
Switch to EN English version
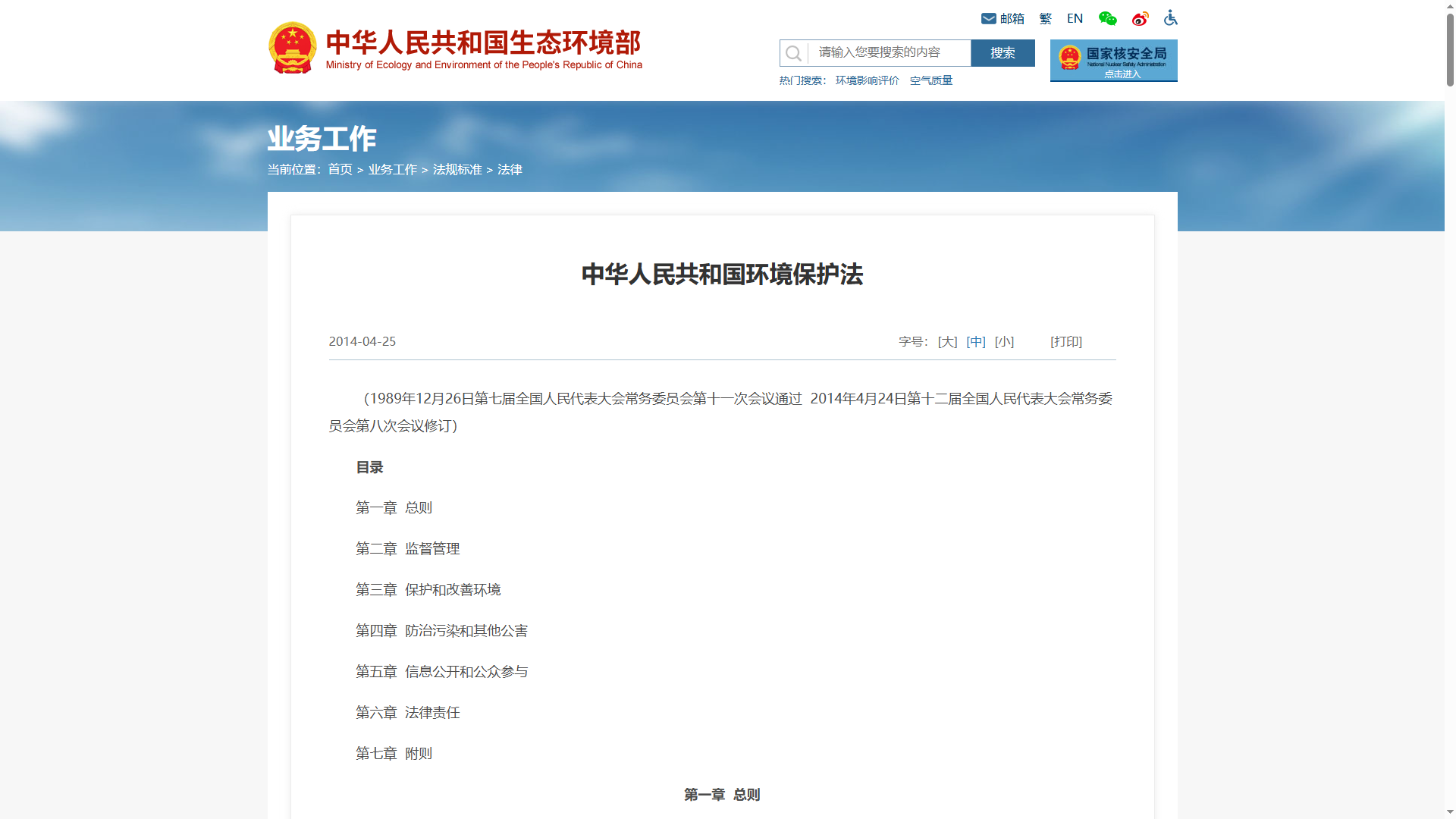(x=1075, y=18)
